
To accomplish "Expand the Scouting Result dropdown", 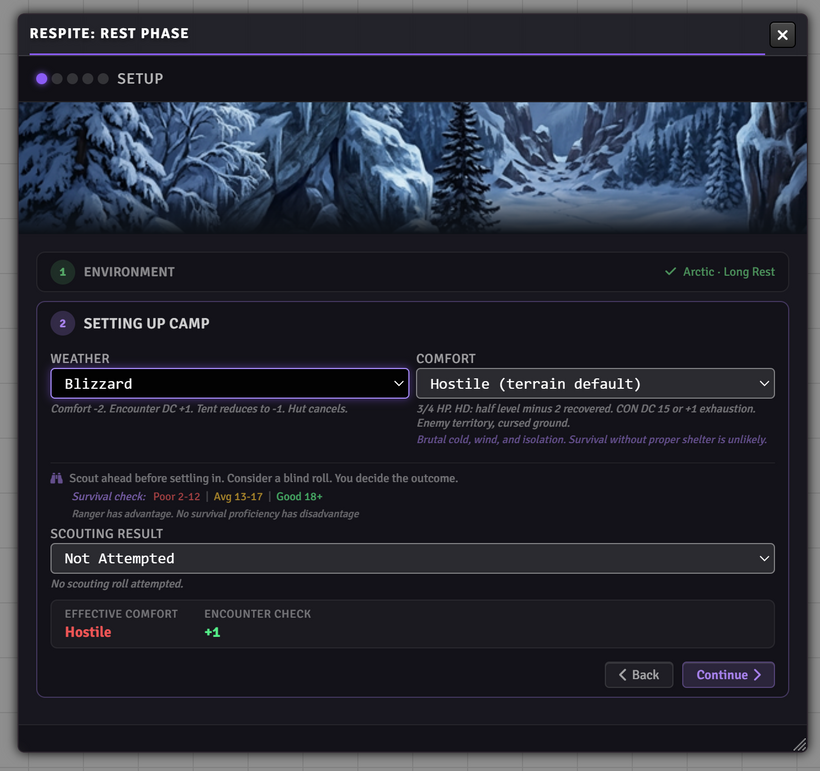I will (x=412, y=559).
